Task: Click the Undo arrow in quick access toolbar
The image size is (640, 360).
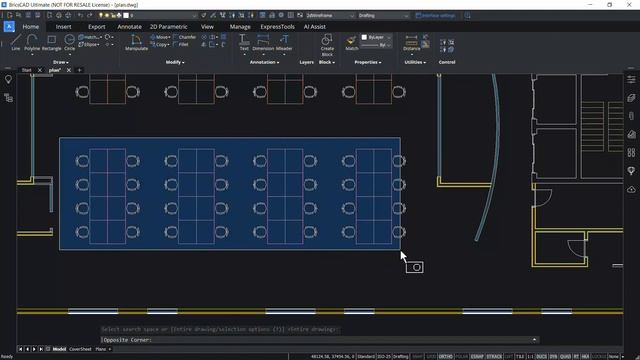Action: [x=80, y=15]
